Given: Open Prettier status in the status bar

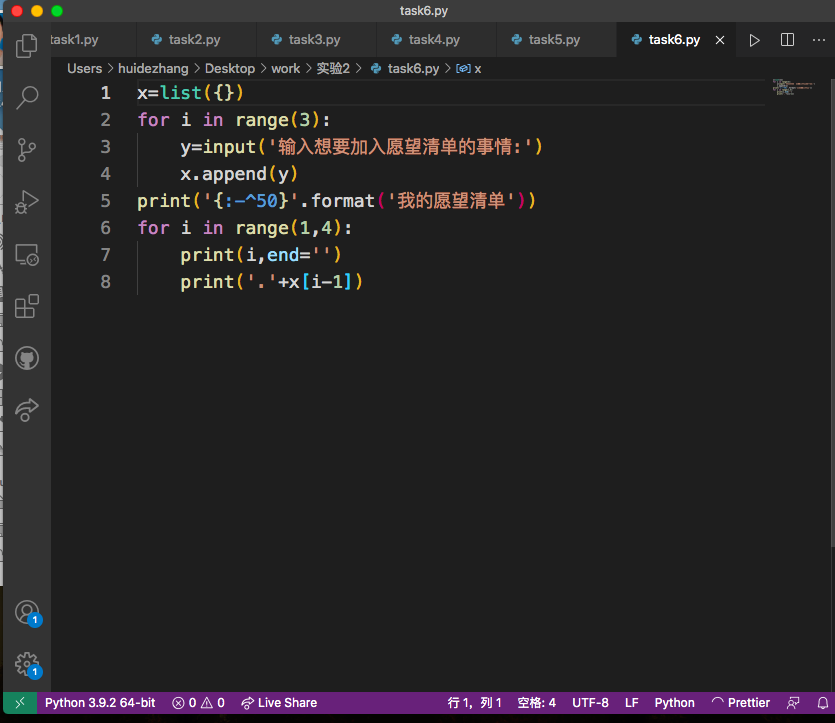Looking at the screenshot, I should point(741,703).
